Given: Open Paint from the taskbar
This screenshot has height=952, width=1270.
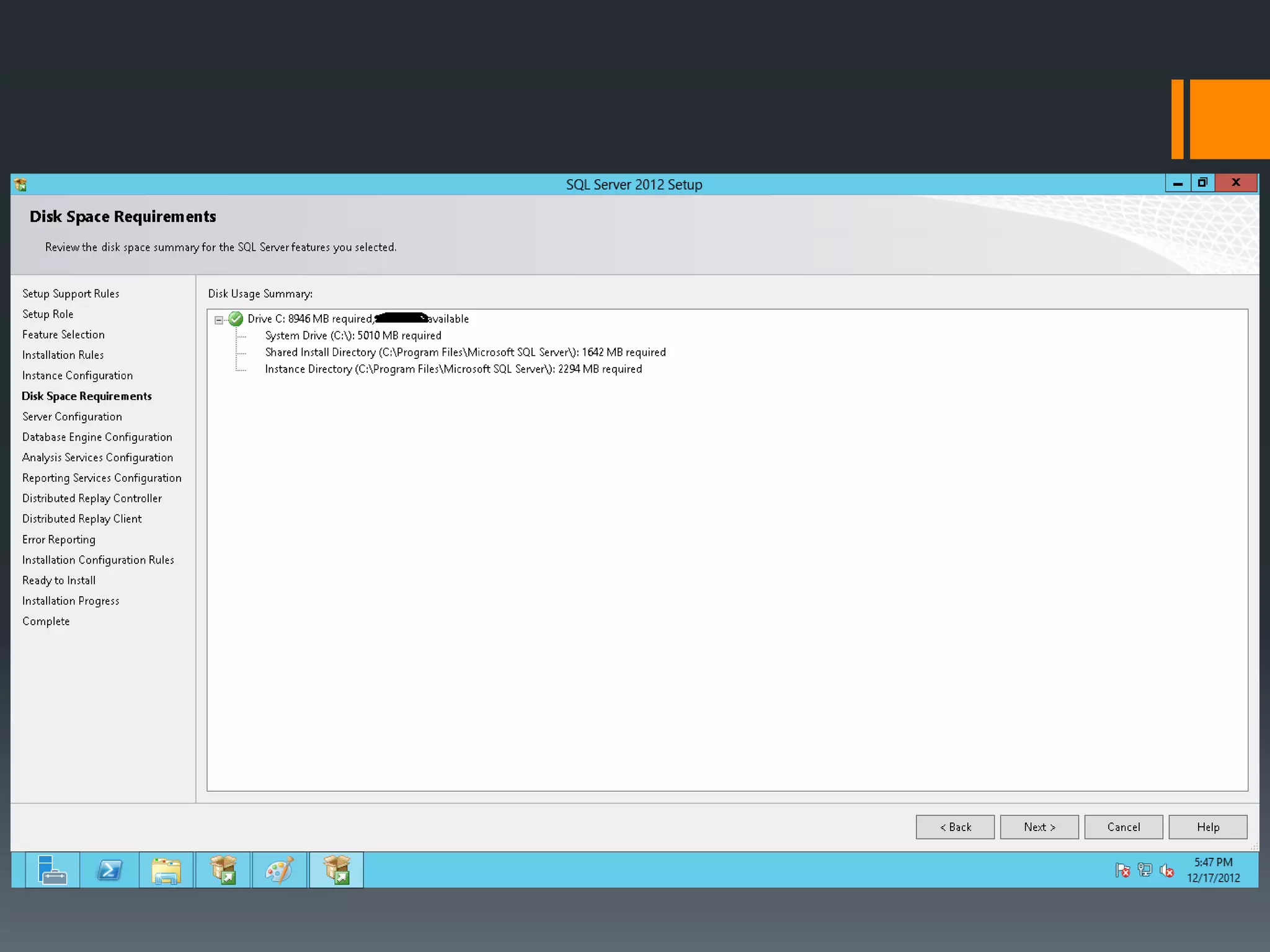Looking at the screenshot, I should (x=279, y=870).
